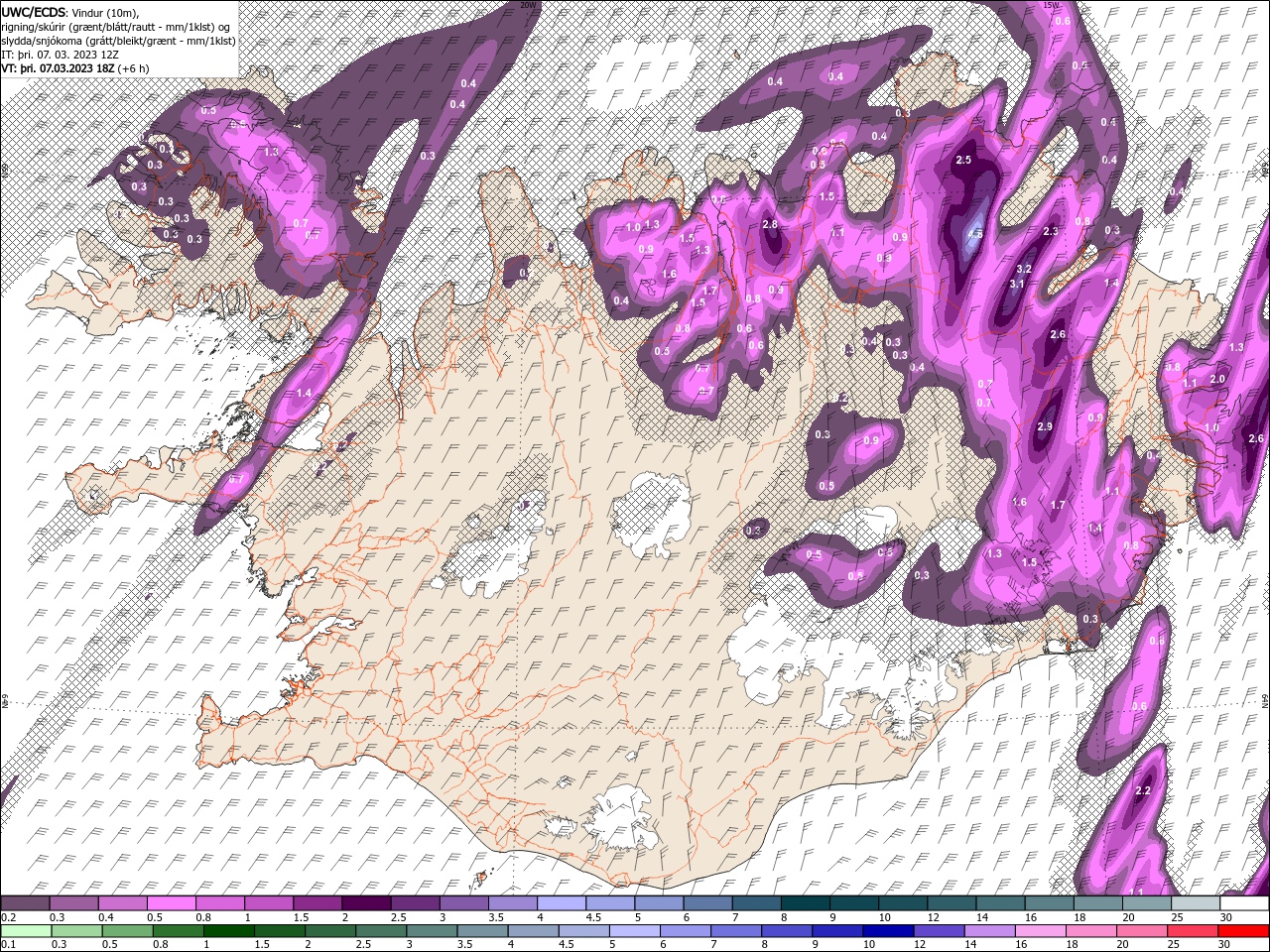Screen dimensions: 1270x952
Task: Select the snow-scale swatch above label 1.5
Action: point(317,903)
